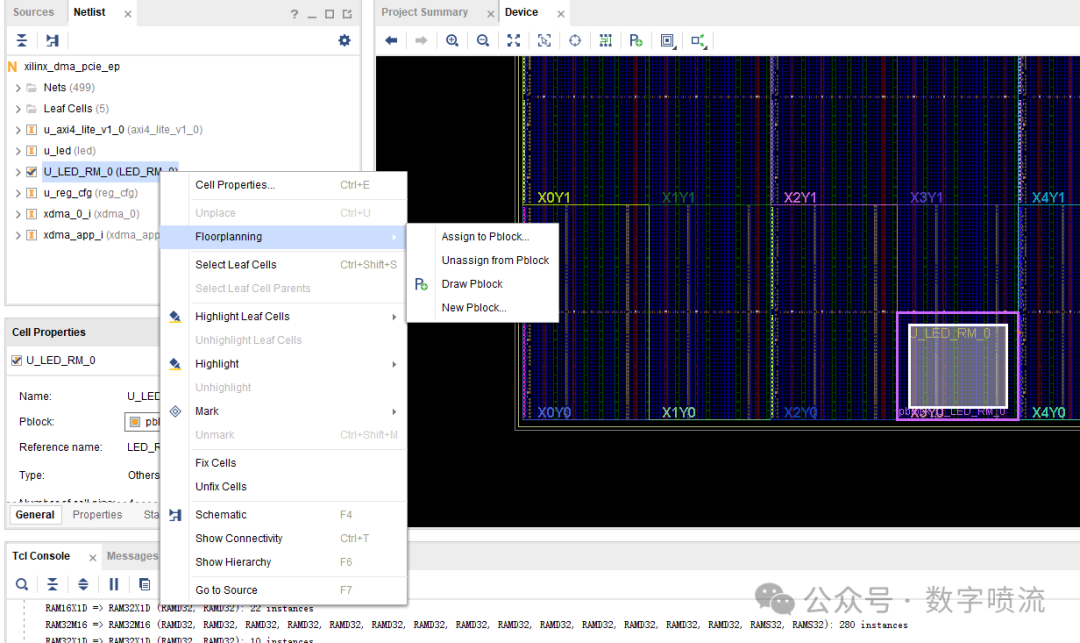
Task: Toggle the U_LED_RM_0 checkbox in Netlist tree
Action: point(32,172)
